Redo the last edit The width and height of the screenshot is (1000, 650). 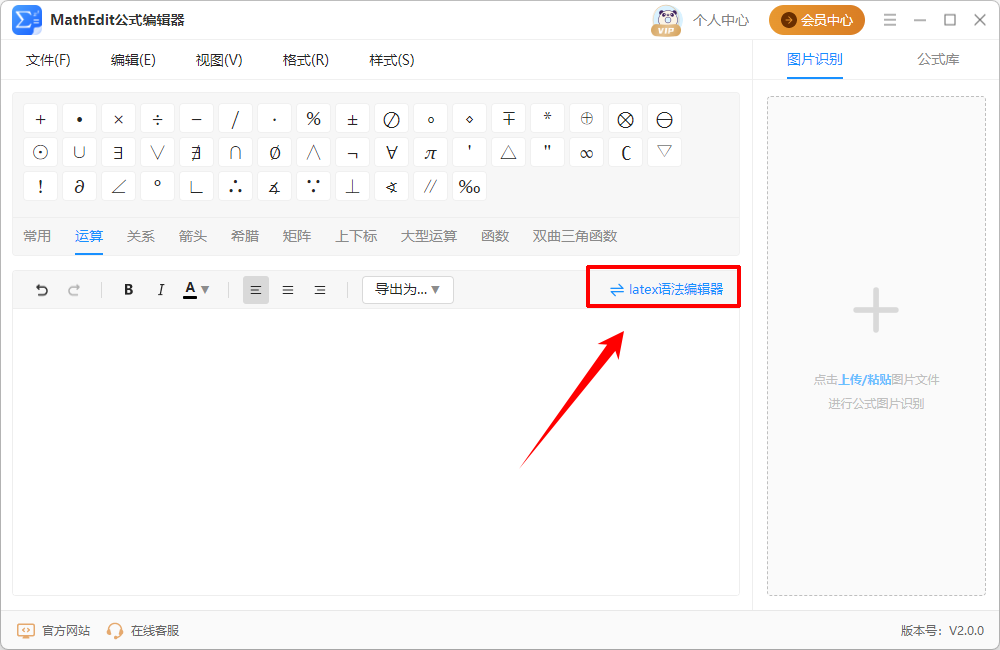click(74, 290)
